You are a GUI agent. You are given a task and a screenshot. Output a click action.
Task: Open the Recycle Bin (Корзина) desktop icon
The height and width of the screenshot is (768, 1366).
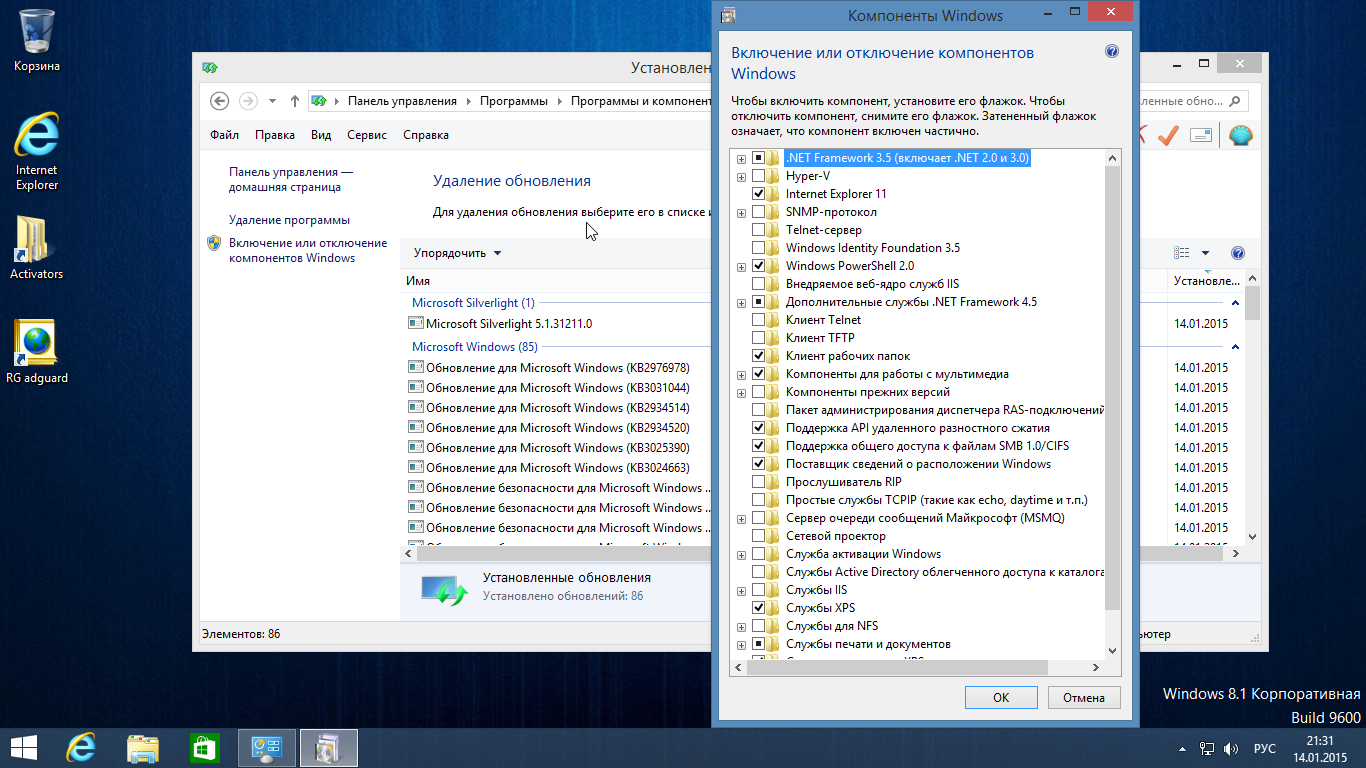[x=37, y=40]
